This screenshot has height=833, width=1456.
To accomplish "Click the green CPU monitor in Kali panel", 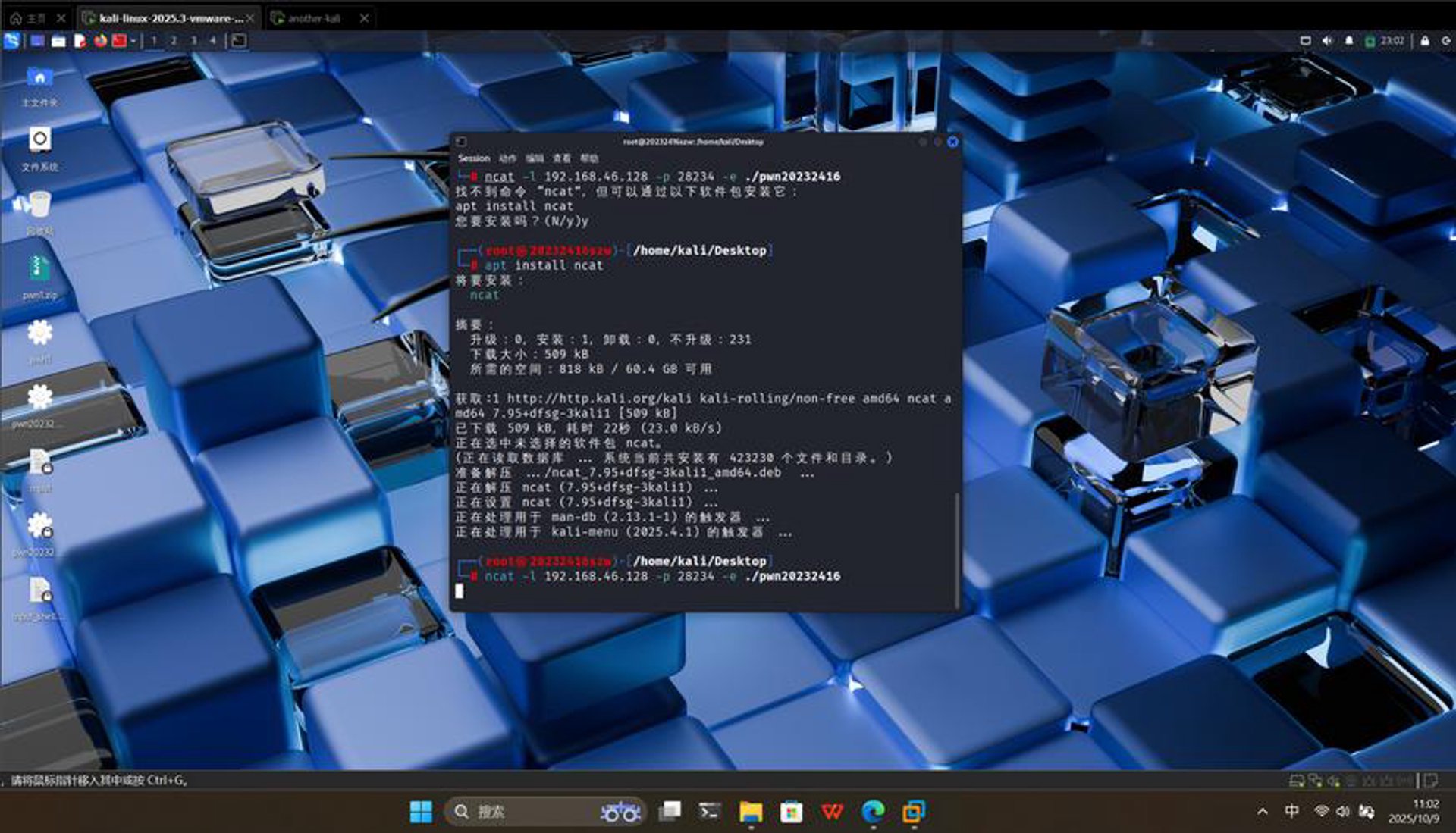I will [1370, 41].
